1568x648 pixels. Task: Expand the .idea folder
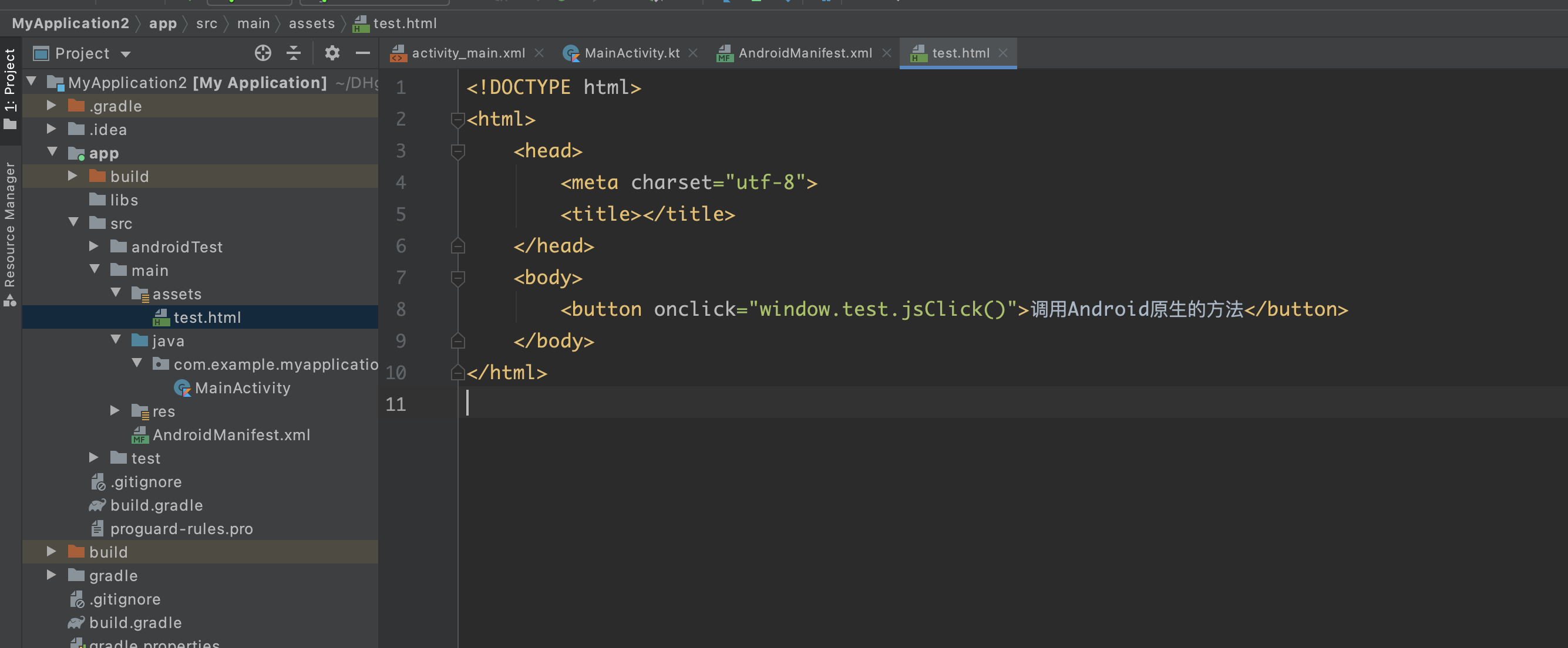(52, 129)
